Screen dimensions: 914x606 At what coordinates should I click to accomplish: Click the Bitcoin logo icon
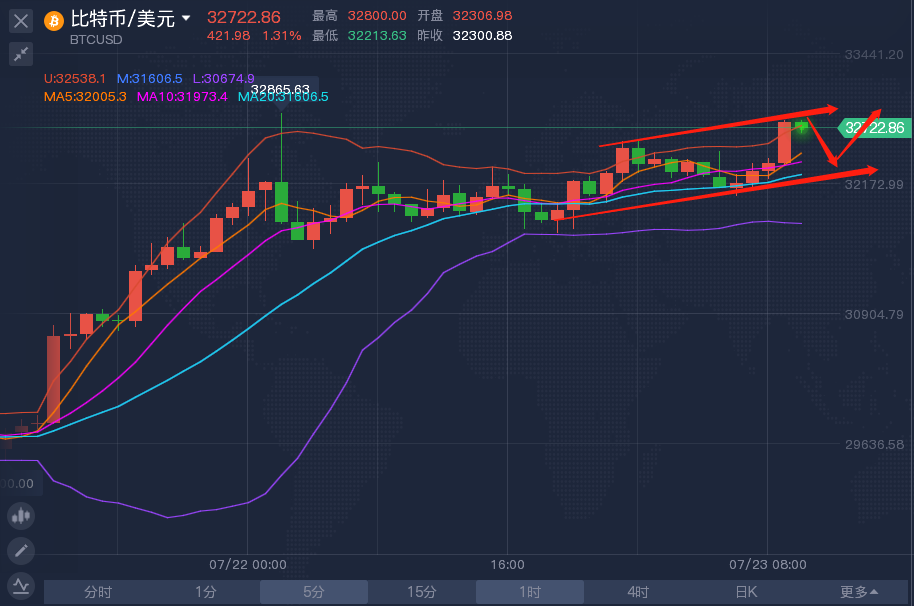tap(54, 22)
